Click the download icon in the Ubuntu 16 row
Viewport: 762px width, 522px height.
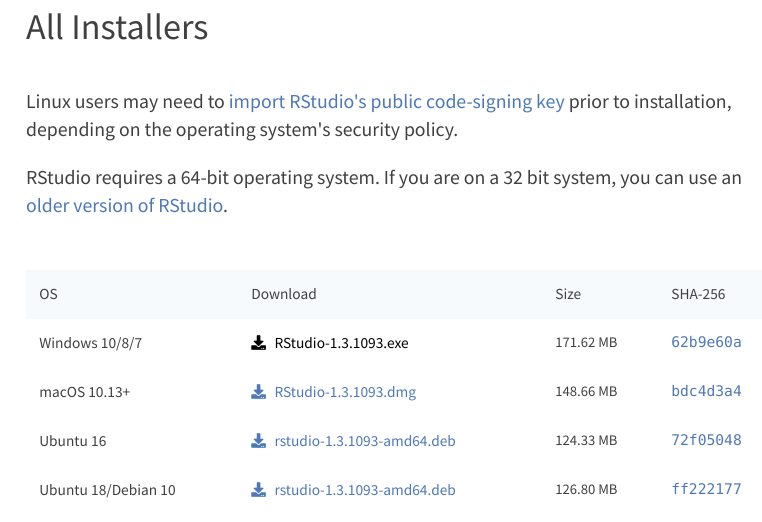pos(258,441)
